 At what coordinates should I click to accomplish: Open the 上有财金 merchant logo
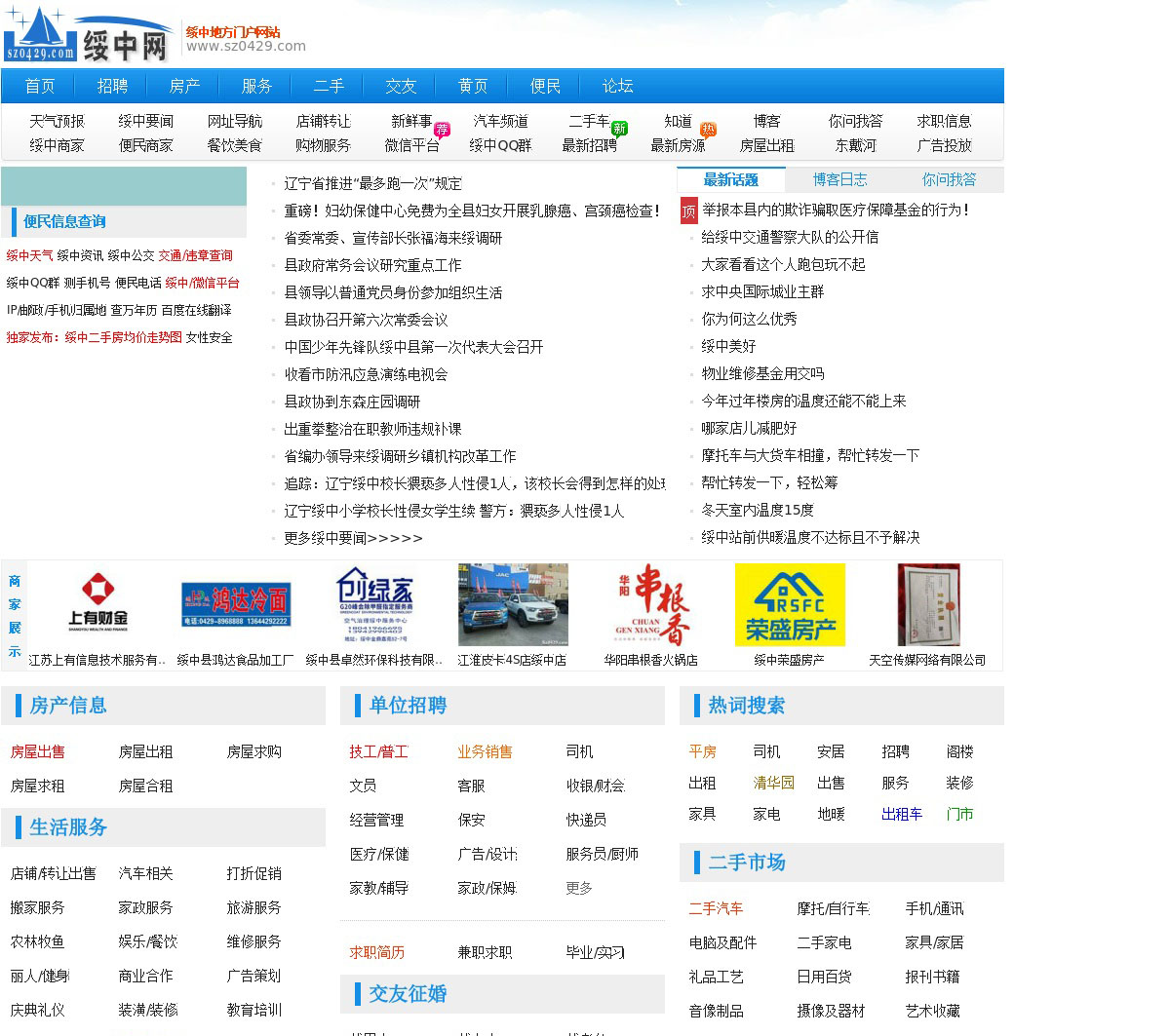point(97,604)
